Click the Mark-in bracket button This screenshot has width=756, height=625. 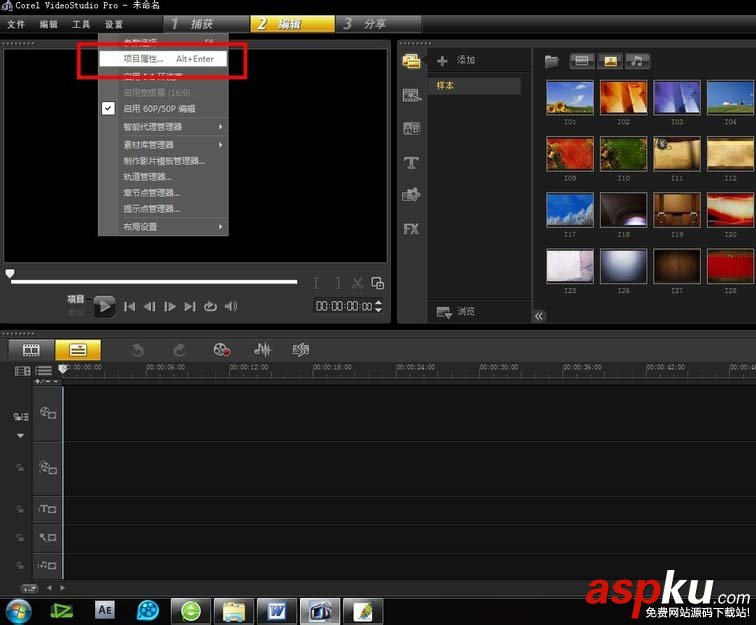click(x=317, y=283)
